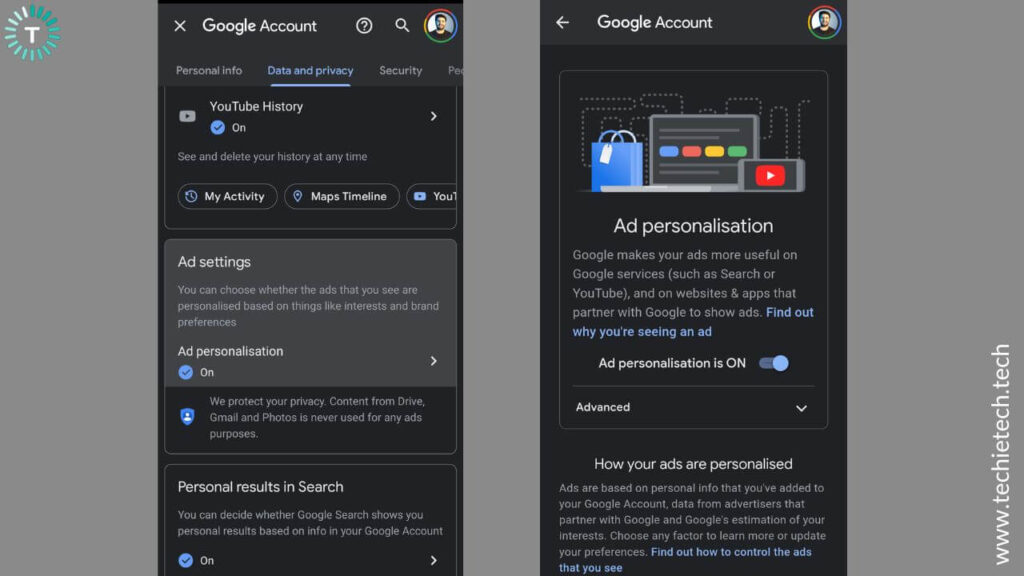Open YouTube History details via its chevron
This screenshot has height=576, width=1024.
pos(434,116)
